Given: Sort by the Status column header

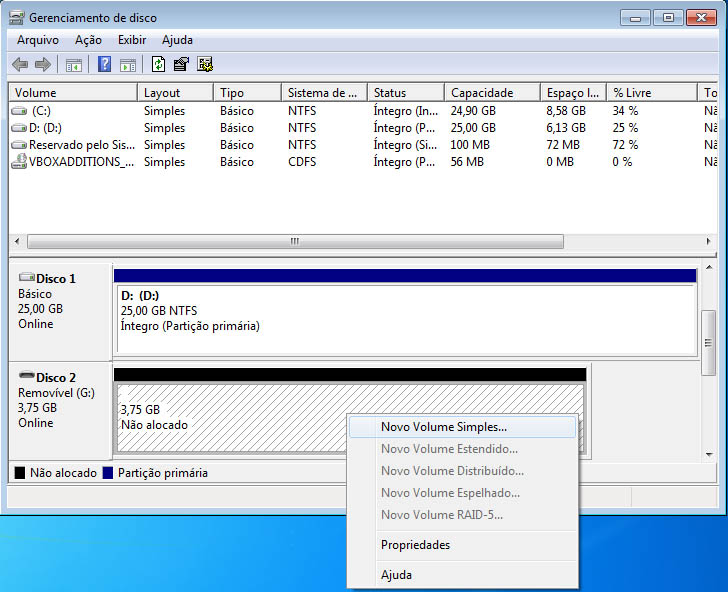Looking at the screenshot, I should (406, 93).
